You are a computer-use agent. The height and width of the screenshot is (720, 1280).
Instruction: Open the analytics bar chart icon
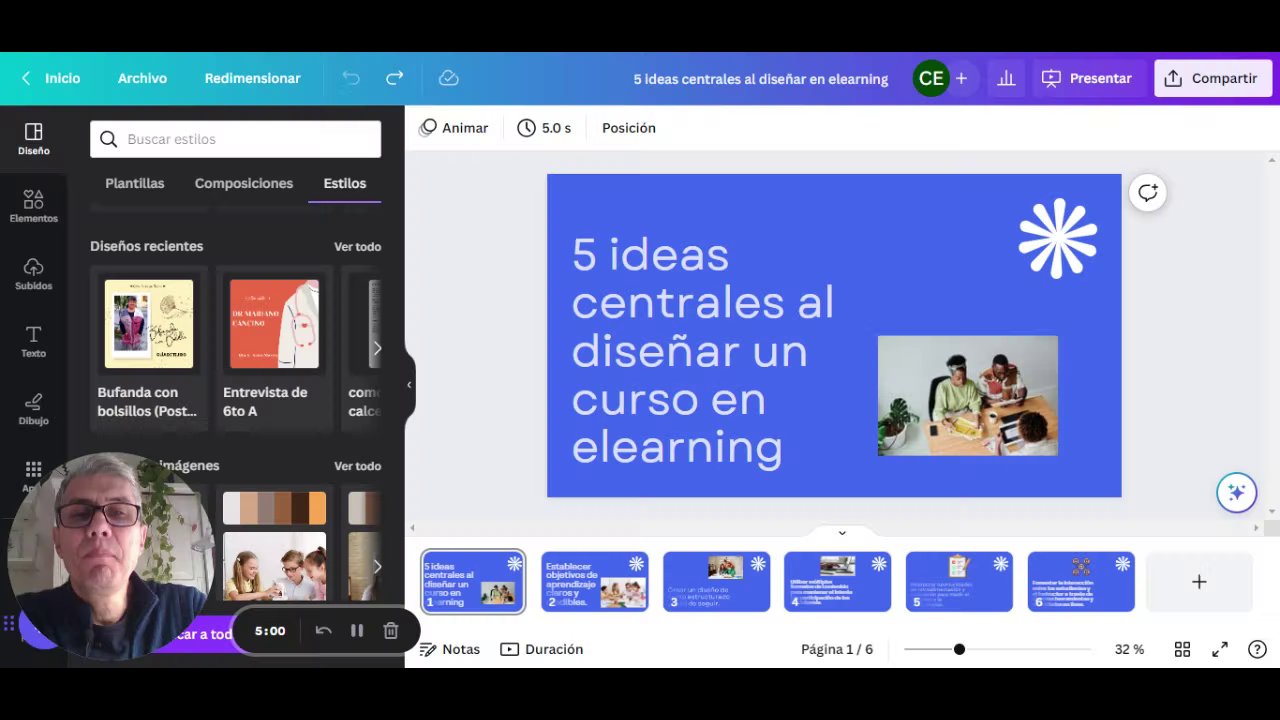(1006, 78)
